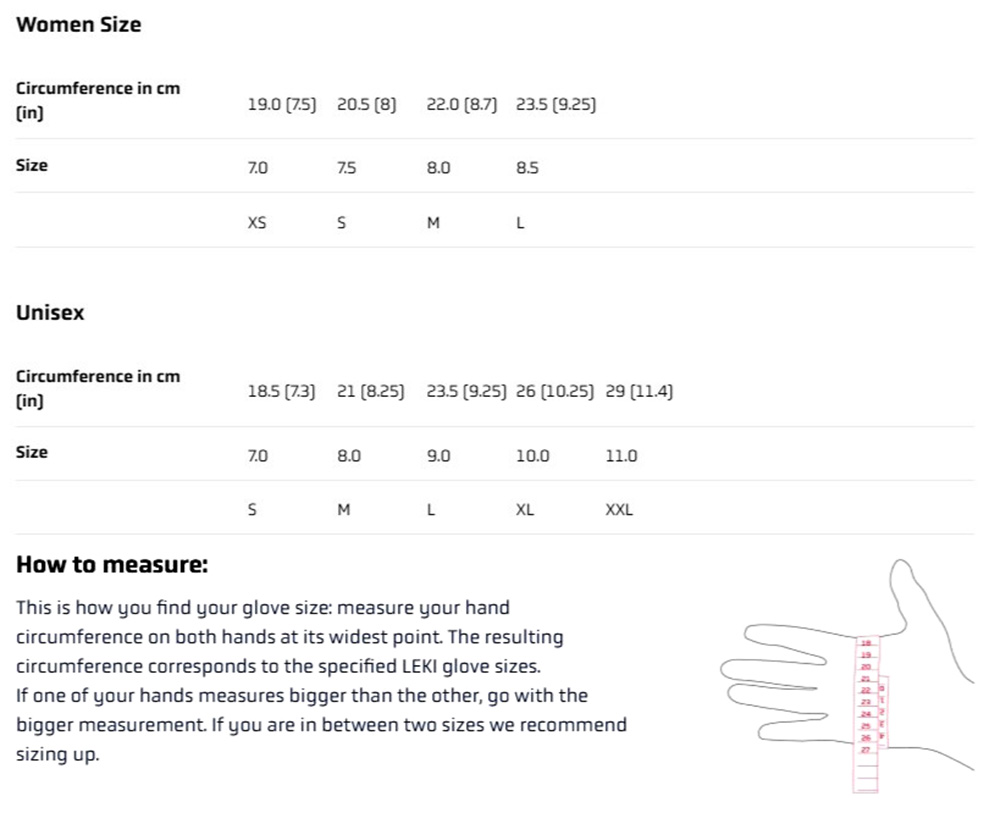The image size is (1000, 813).
Task: Click the XXL size label
Action: coord(619,510)
